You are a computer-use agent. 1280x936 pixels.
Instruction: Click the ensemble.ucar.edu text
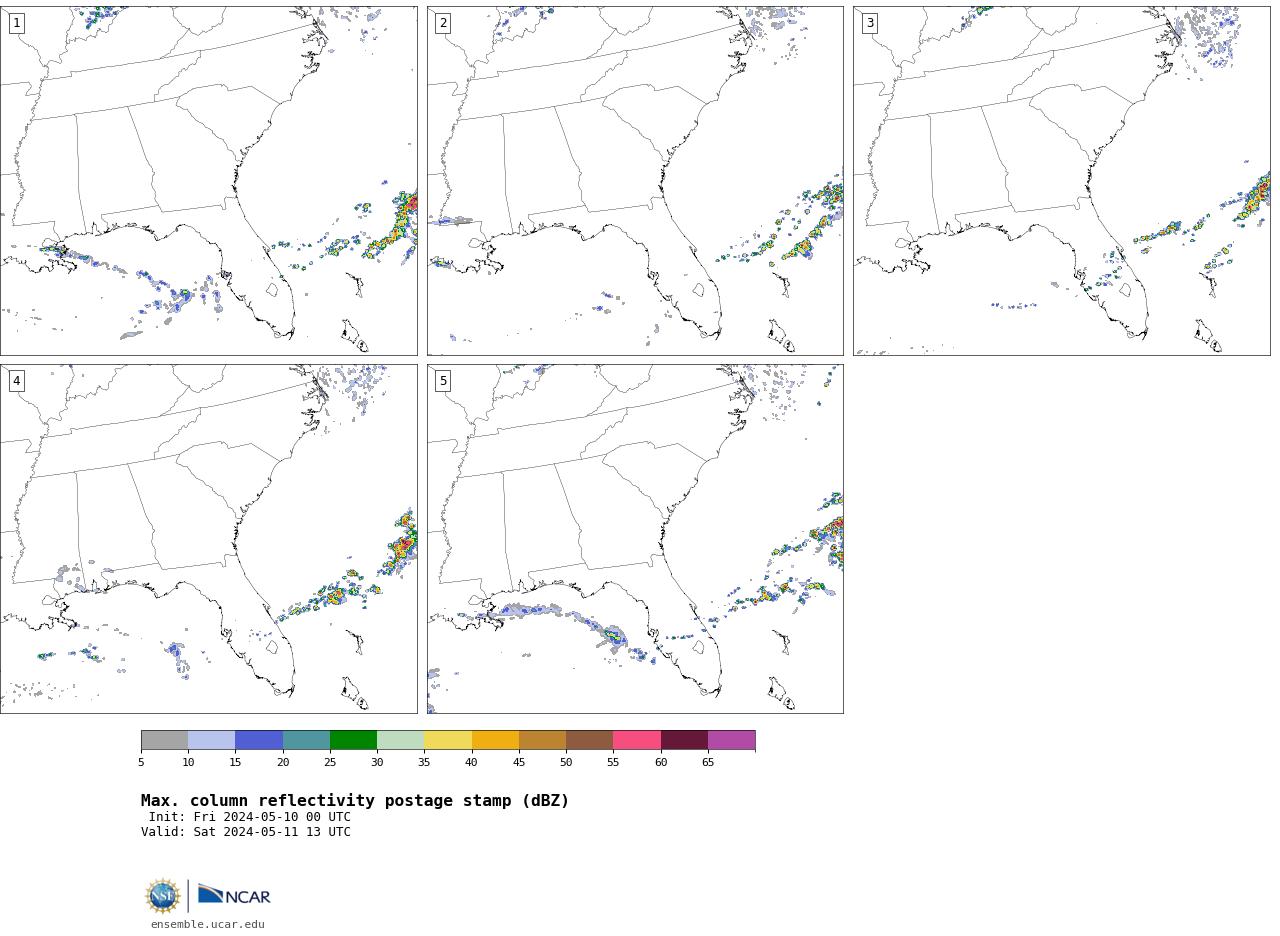coord(208,925)
